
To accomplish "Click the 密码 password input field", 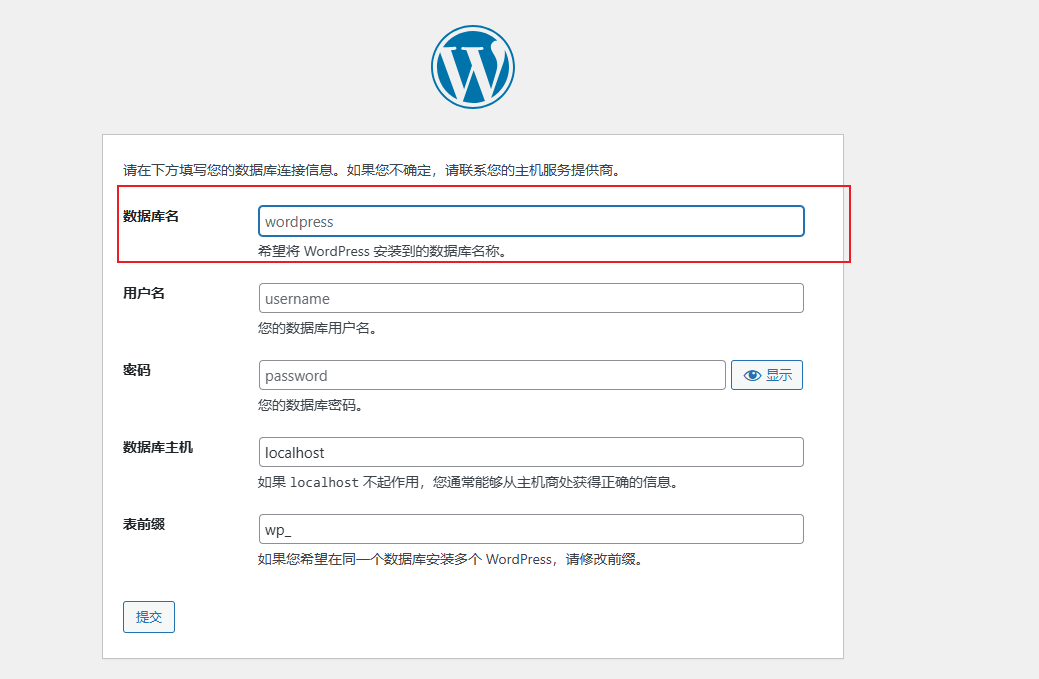I will click(x=492, y=375).
